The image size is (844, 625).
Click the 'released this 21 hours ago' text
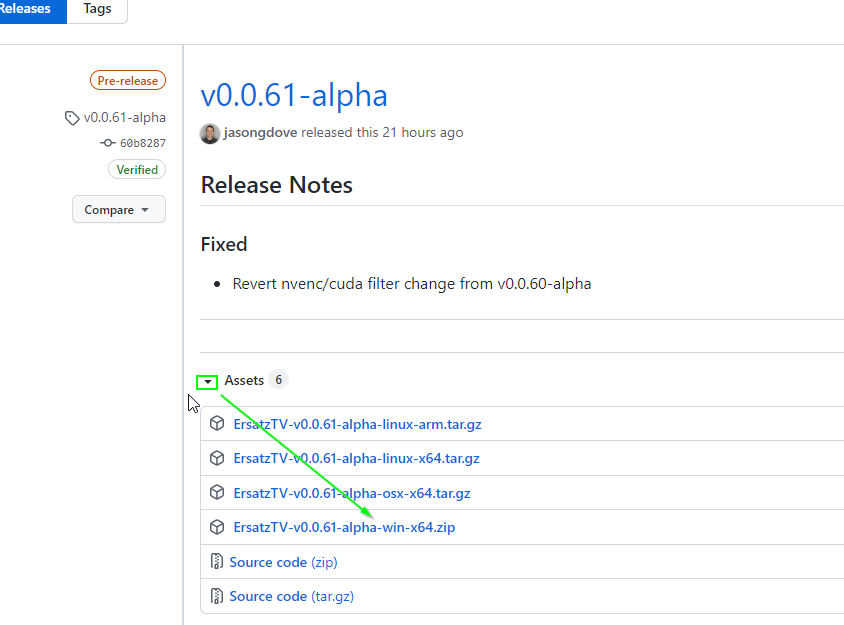coord(382,132)
